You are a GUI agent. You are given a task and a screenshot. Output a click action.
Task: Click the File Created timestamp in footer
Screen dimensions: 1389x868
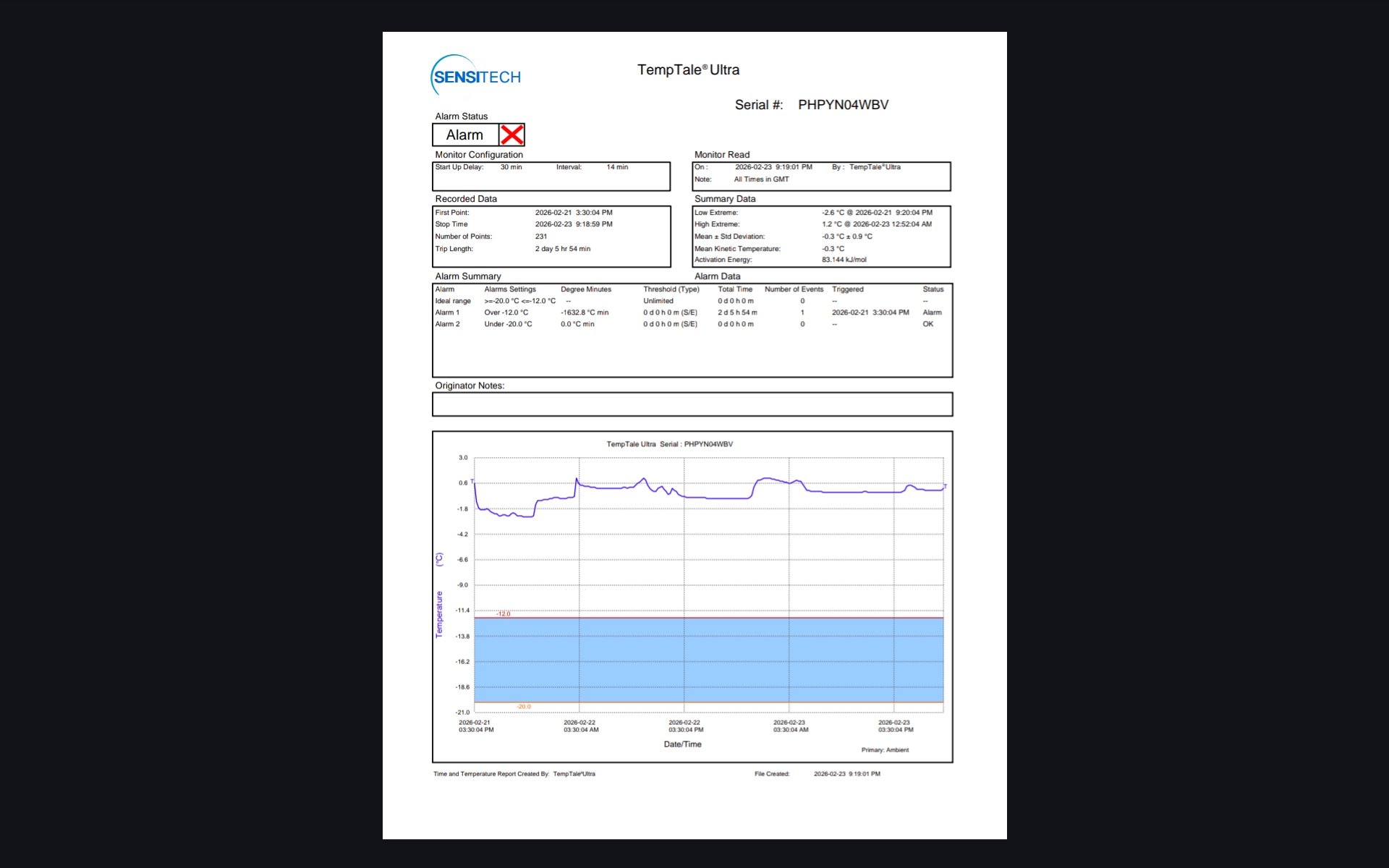(846, 774)
